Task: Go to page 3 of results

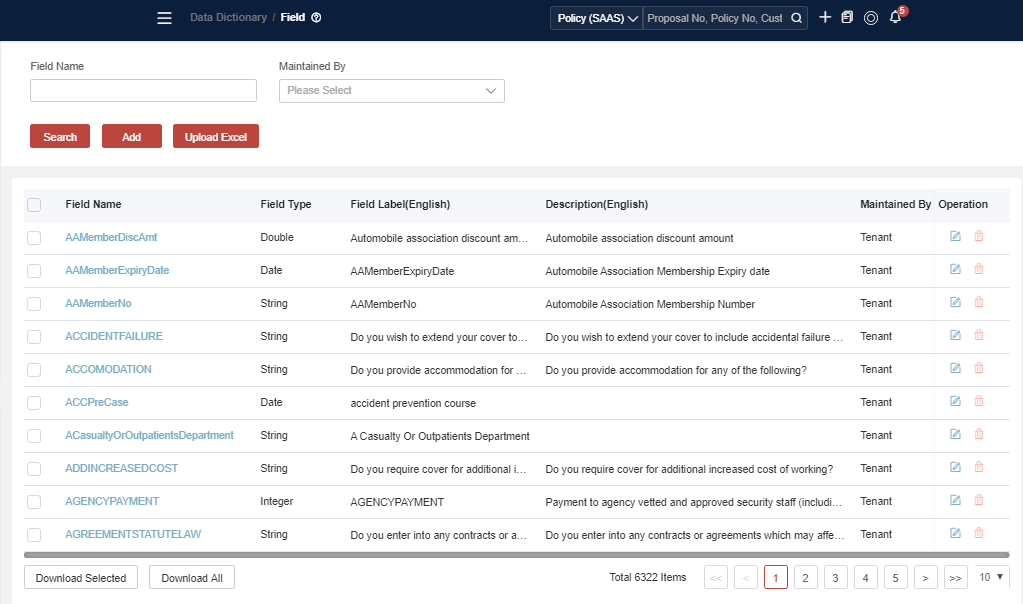Action: [x=835, y=577]
